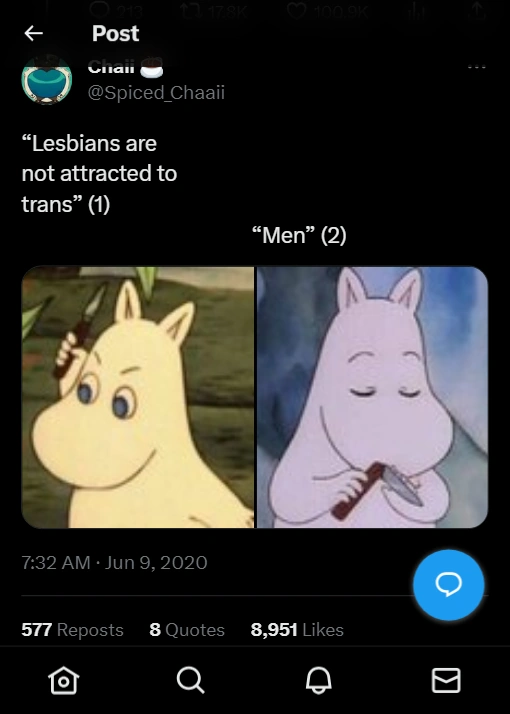The width and height of the screenshot is (510, 714).
Task: View the 577 Reposts list
Action: pyautogui.click(x=72, y=630)
